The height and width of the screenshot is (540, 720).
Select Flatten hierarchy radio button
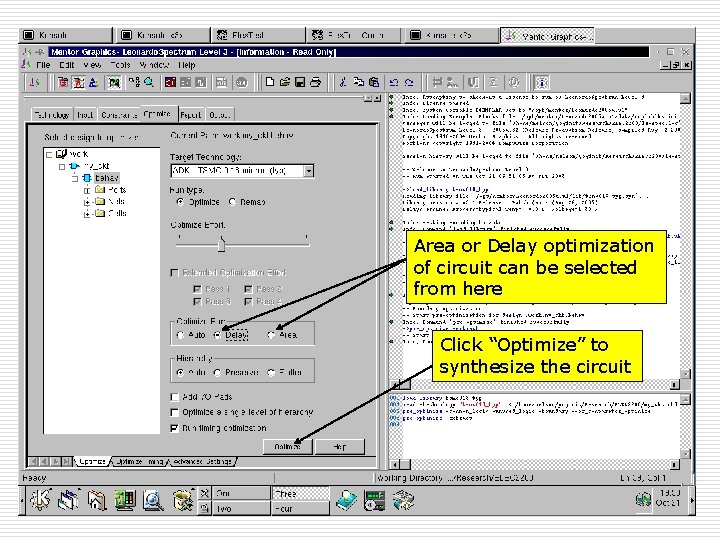coord(271,372)
